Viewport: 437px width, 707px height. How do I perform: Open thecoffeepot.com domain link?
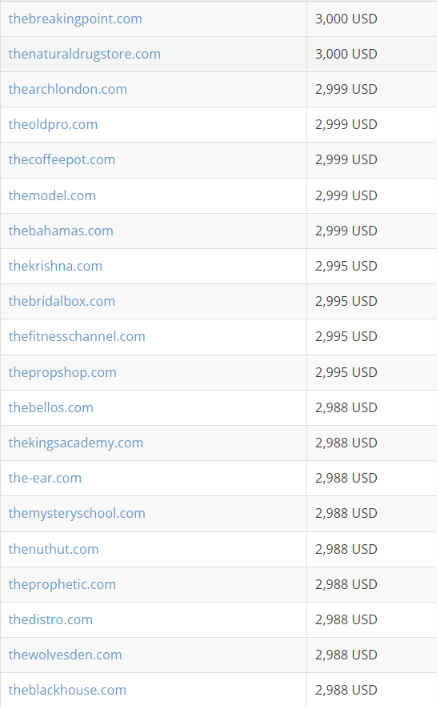[62, 160]
